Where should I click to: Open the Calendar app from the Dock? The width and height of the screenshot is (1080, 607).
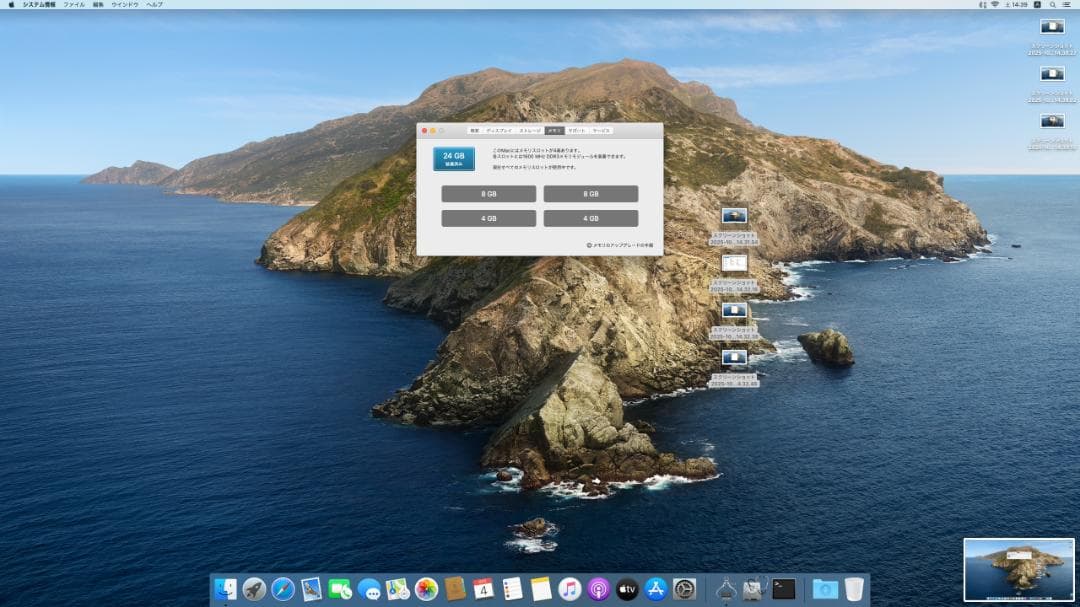[482, 590]
